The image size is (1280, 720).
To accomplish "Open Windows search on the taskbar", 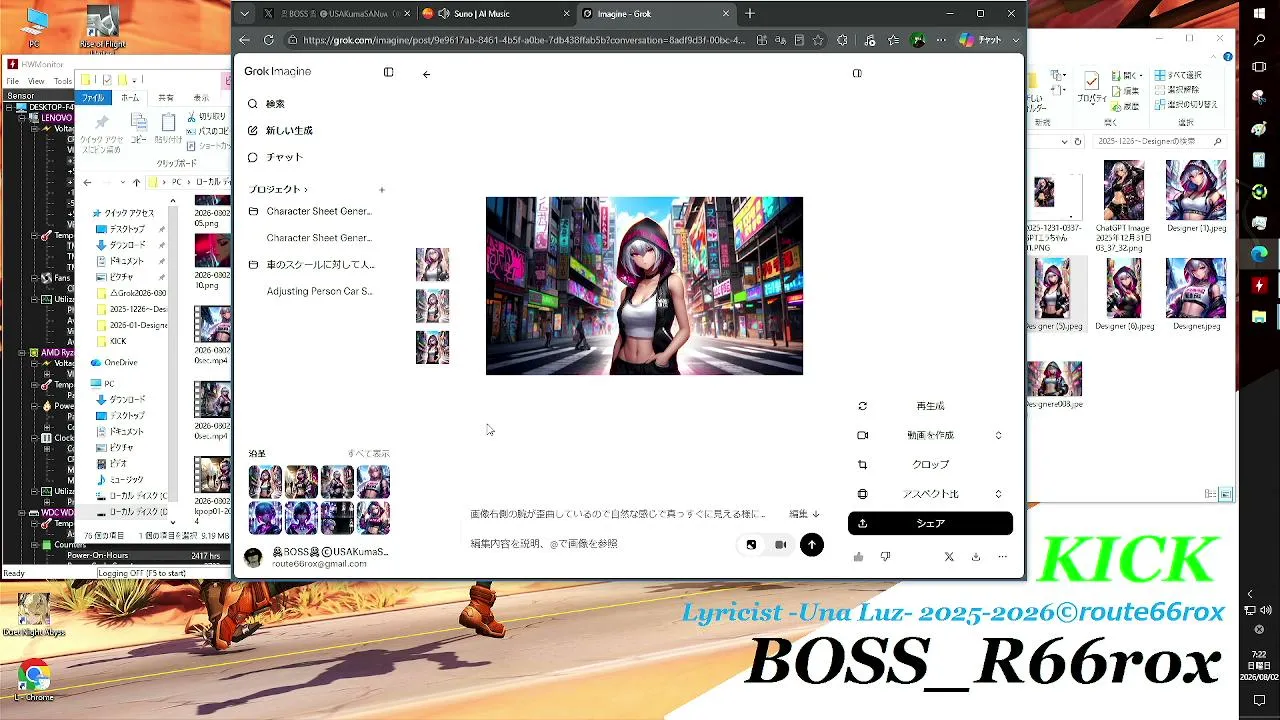I will point(1259,41).
